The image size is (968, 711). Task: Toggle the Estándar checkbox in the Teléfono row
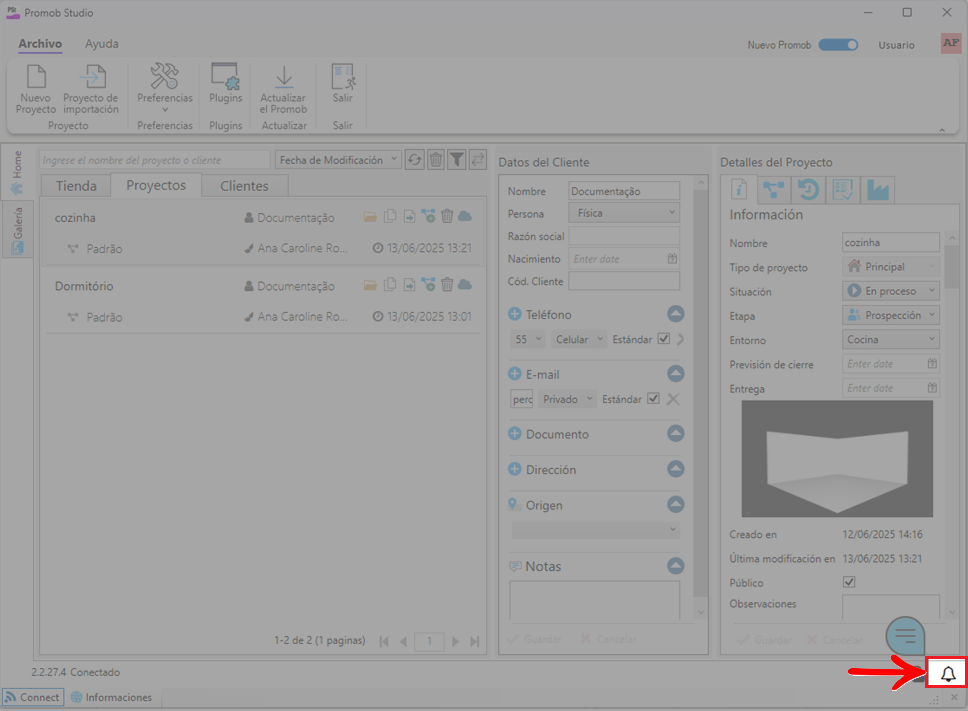(x=664, y=339)
